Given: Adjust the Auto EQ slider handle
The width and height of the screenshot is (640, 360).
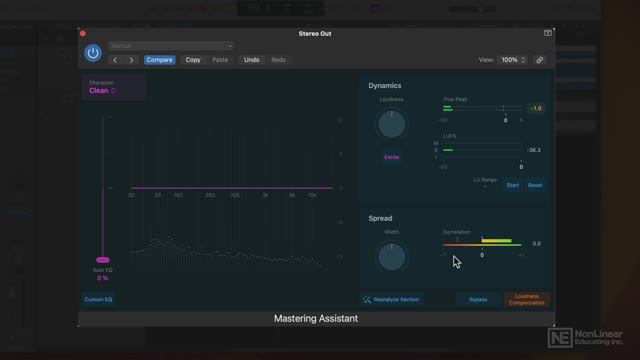Looking at the screenshot, I should (x=102, y=260).
